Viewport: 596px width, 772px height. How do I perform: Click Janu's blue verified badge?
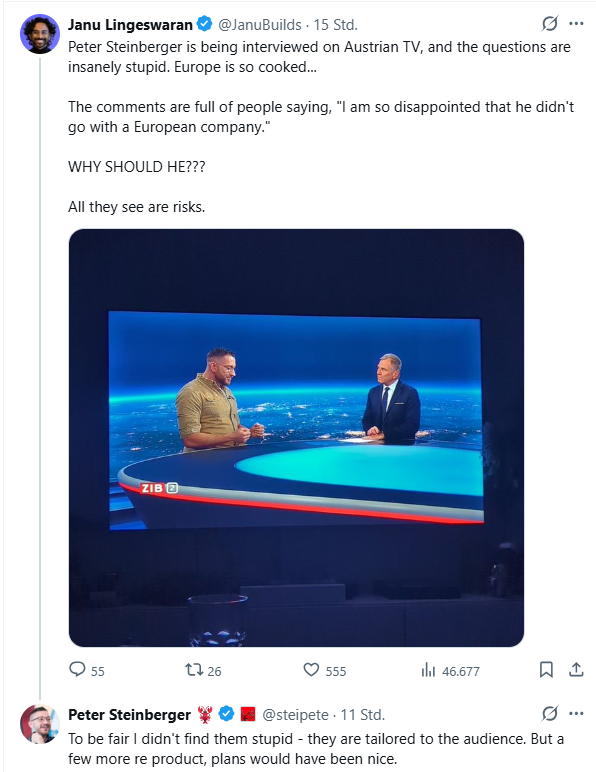point(204,24)
